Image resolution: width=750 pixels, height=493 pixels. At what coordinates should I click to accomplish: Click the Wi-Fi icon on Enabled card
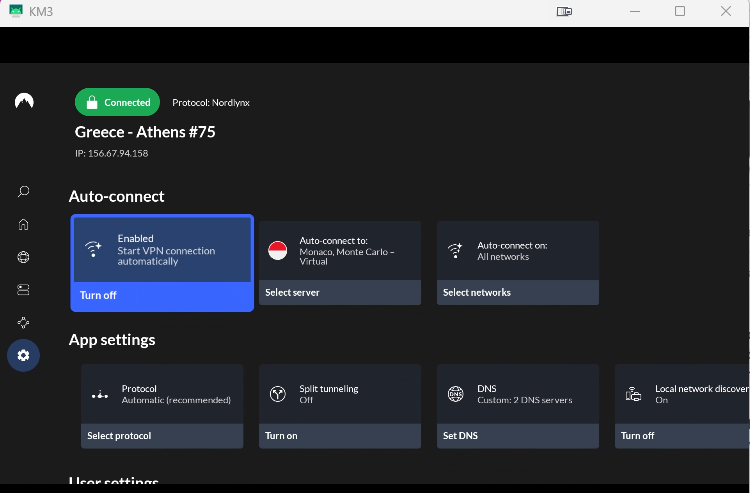pos(93,249)
